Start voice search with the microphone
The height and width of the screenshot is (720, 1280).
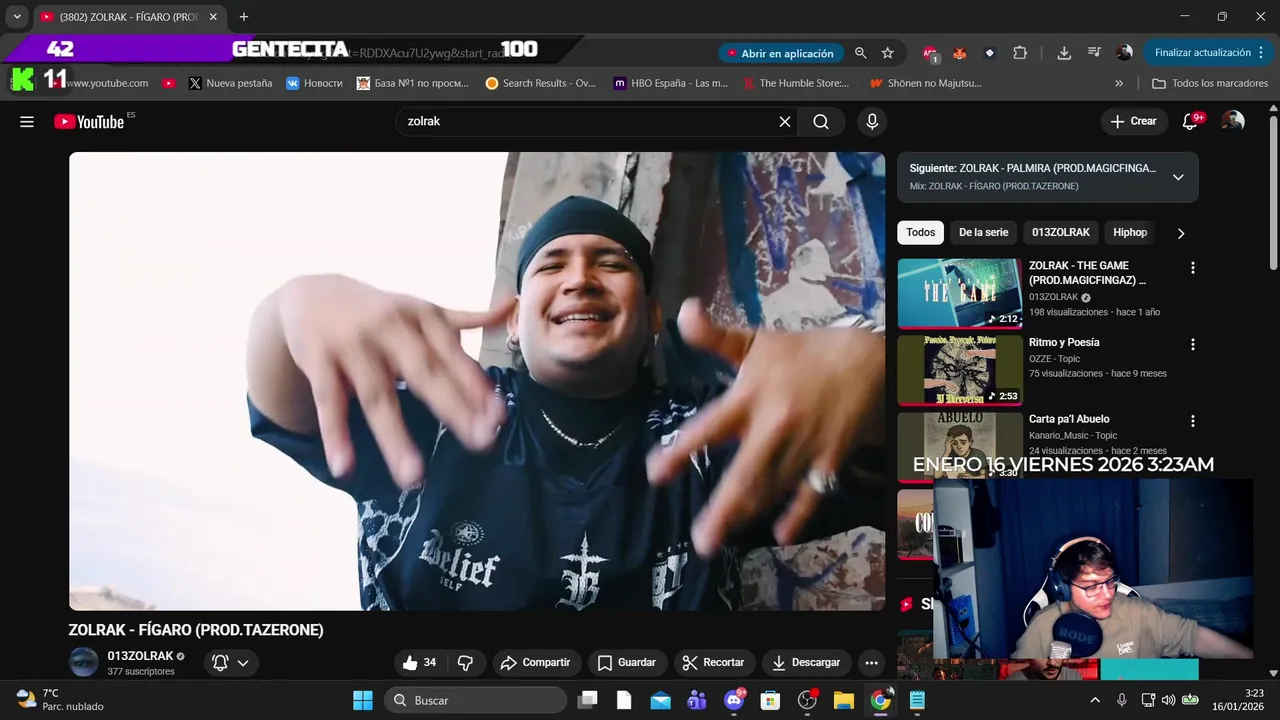872,122
